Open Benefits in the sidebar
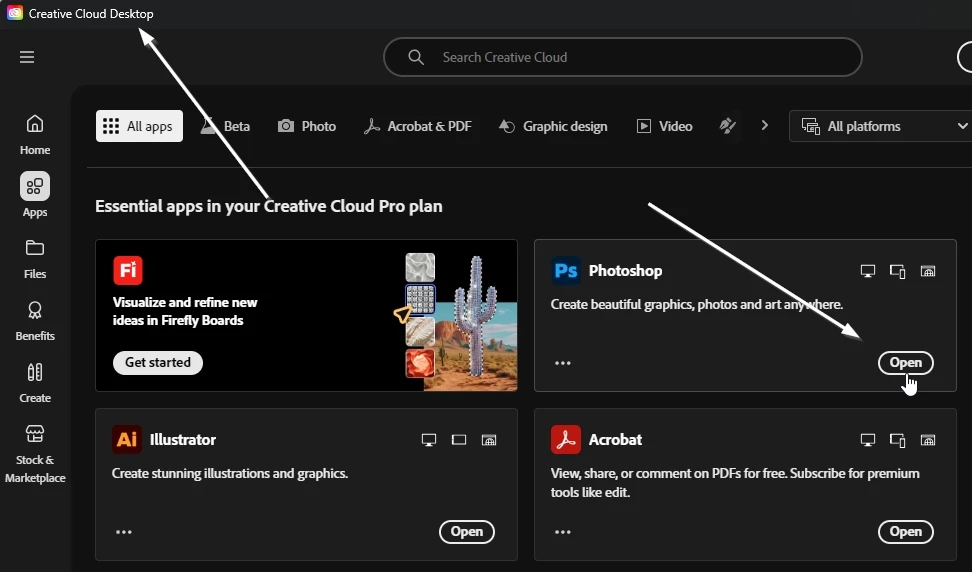The height and width of the screenshot is (572, 972). [35, 321]
